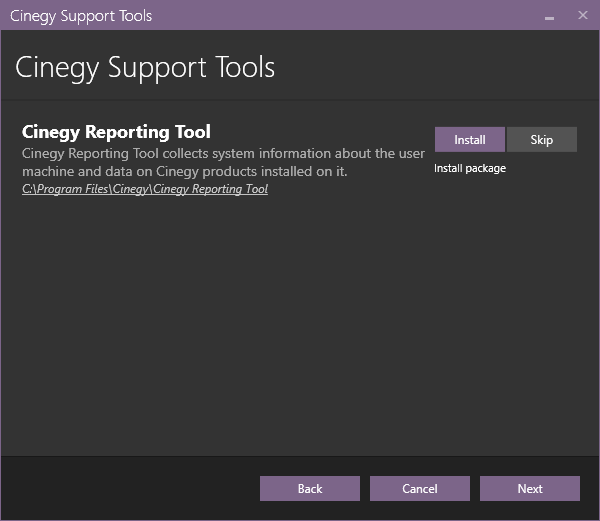Proceed using the purple Next button

pyautogui.click(x=530, y=488)
